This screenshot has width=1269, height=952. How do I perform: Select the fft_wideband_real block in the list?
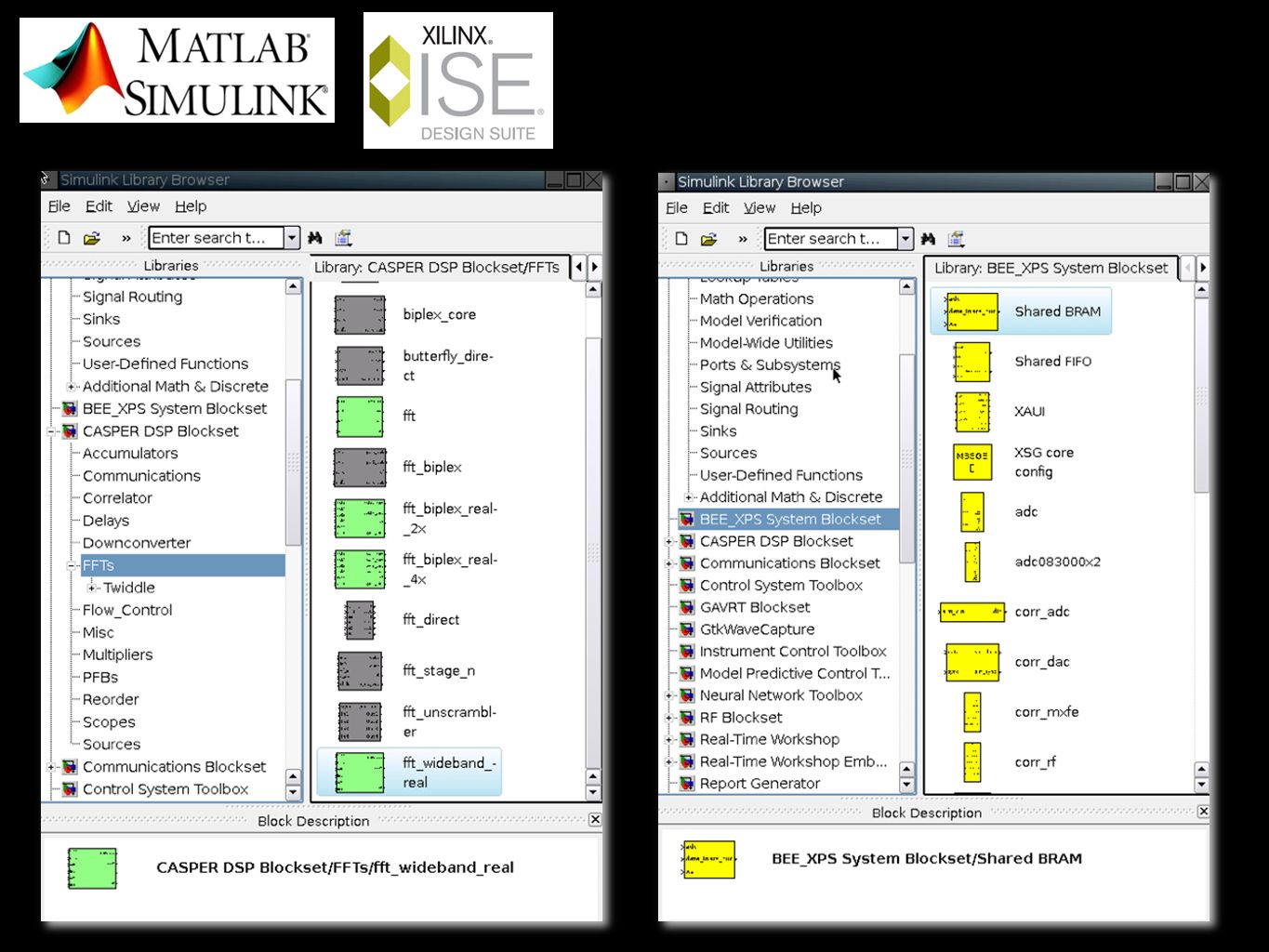click(409, 773)
